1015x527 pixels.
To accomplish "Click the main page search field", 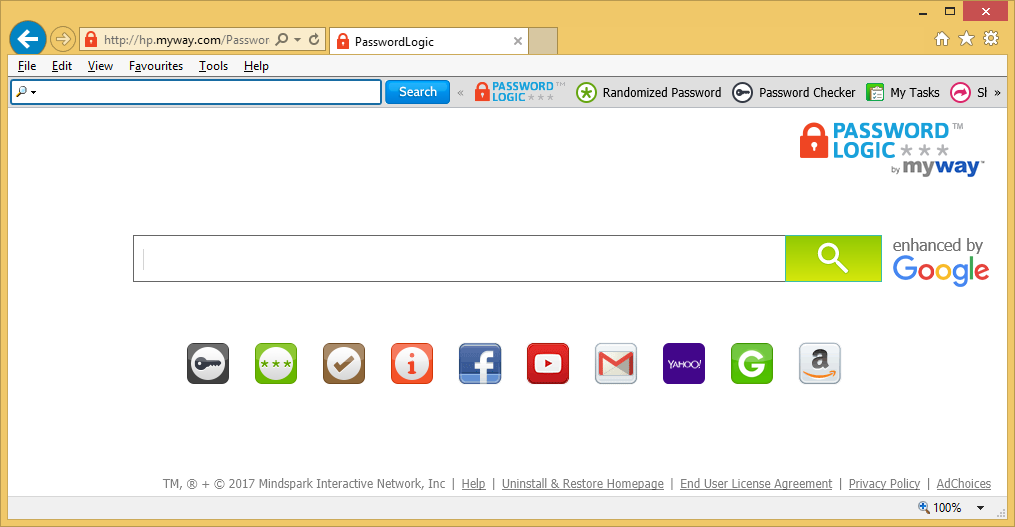I will (459, 259).
